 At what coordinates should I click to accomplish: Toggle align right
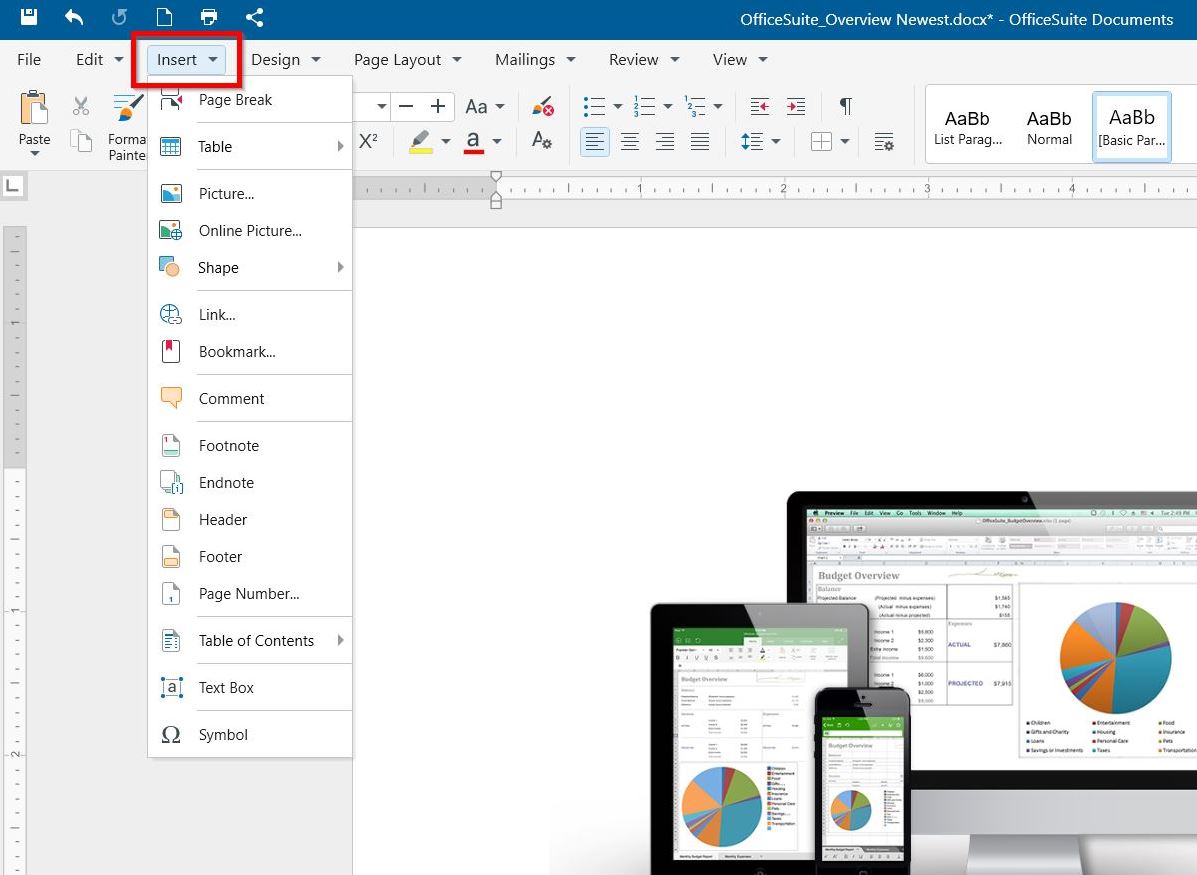(x=665, y=141)
